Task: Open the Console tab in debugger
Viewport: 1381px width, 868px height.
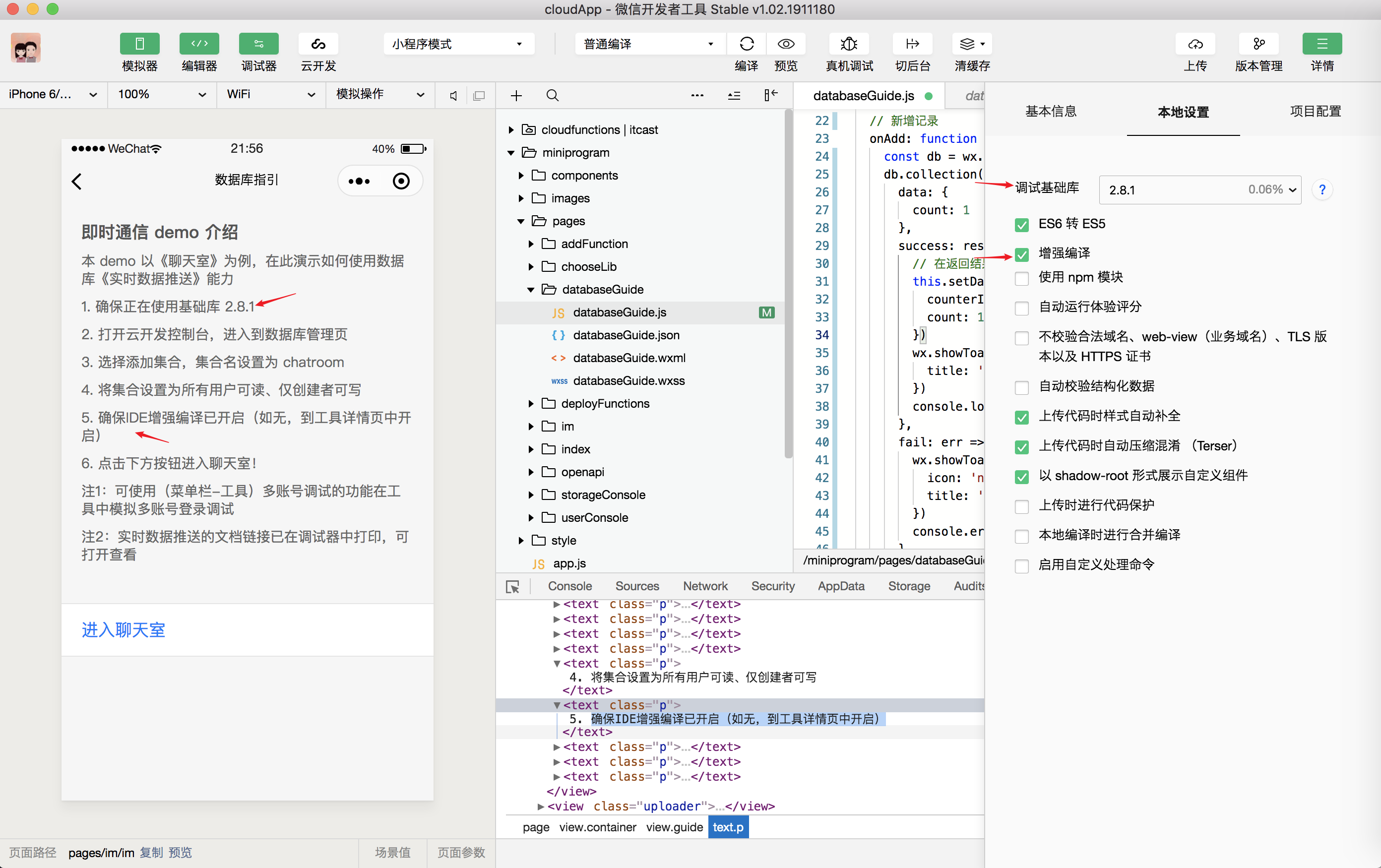Action: pos(569,586)
